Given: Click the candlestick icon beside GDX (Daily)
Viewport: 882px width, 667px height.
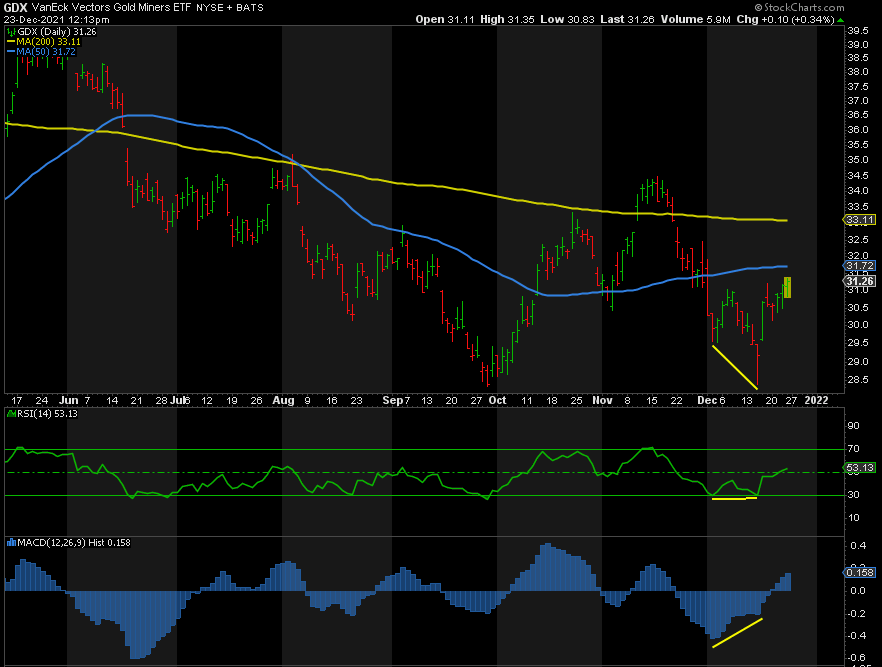Looking at the screenshot, I should [11, 32].
